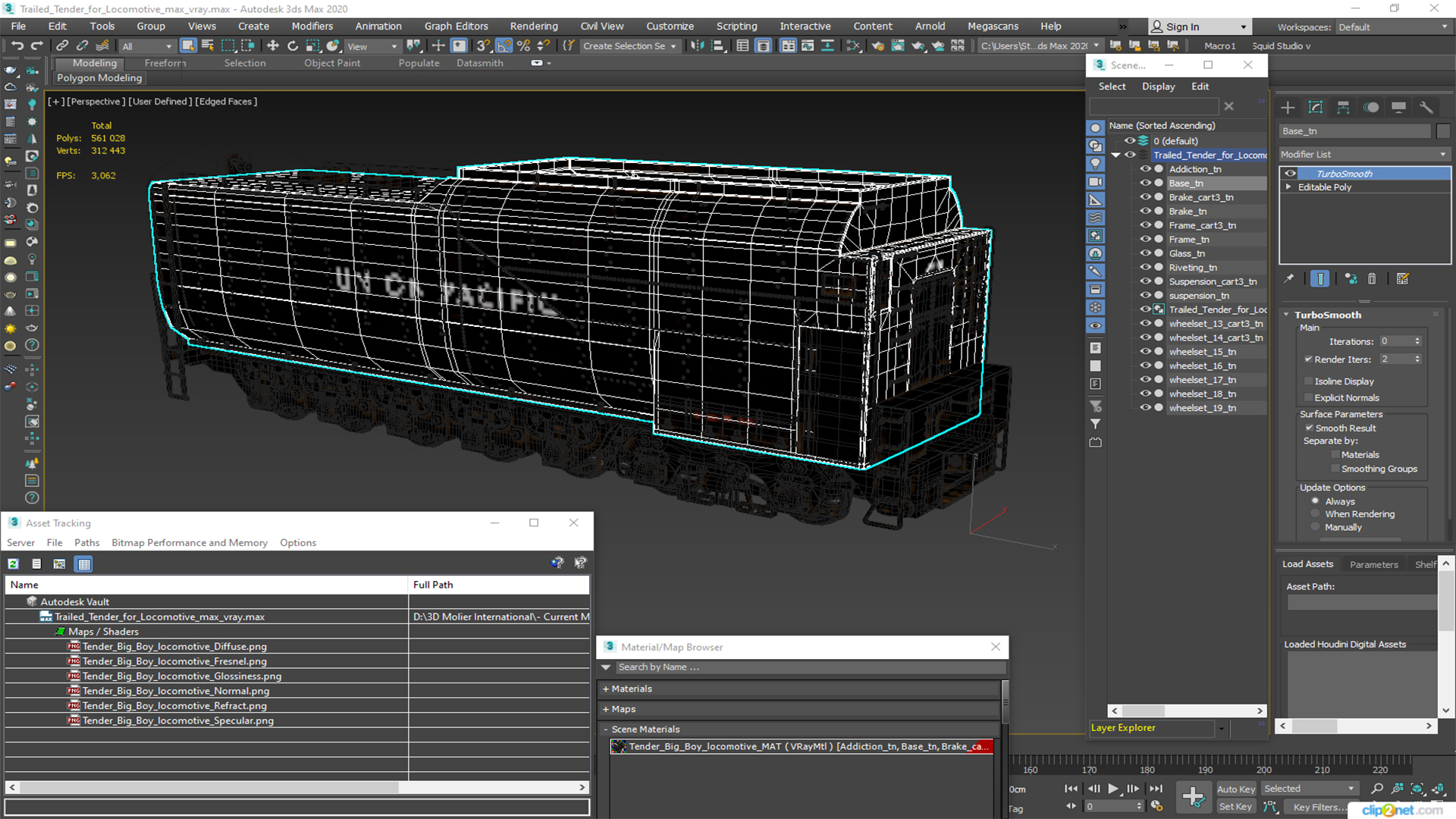Click Zoom Extents Selected icon
The image size is (1456, 819).
tap(1417, 789)
